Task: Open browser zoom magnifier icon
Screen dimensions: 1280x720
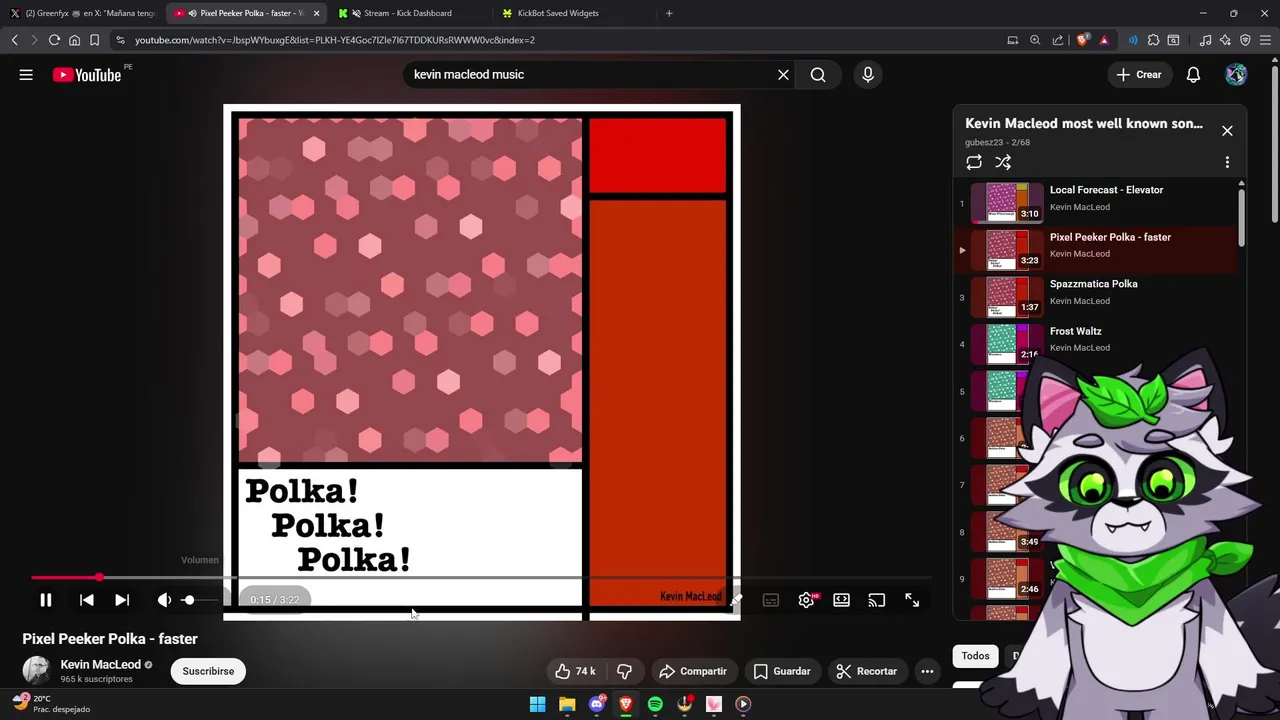Action: [1035, 40]
